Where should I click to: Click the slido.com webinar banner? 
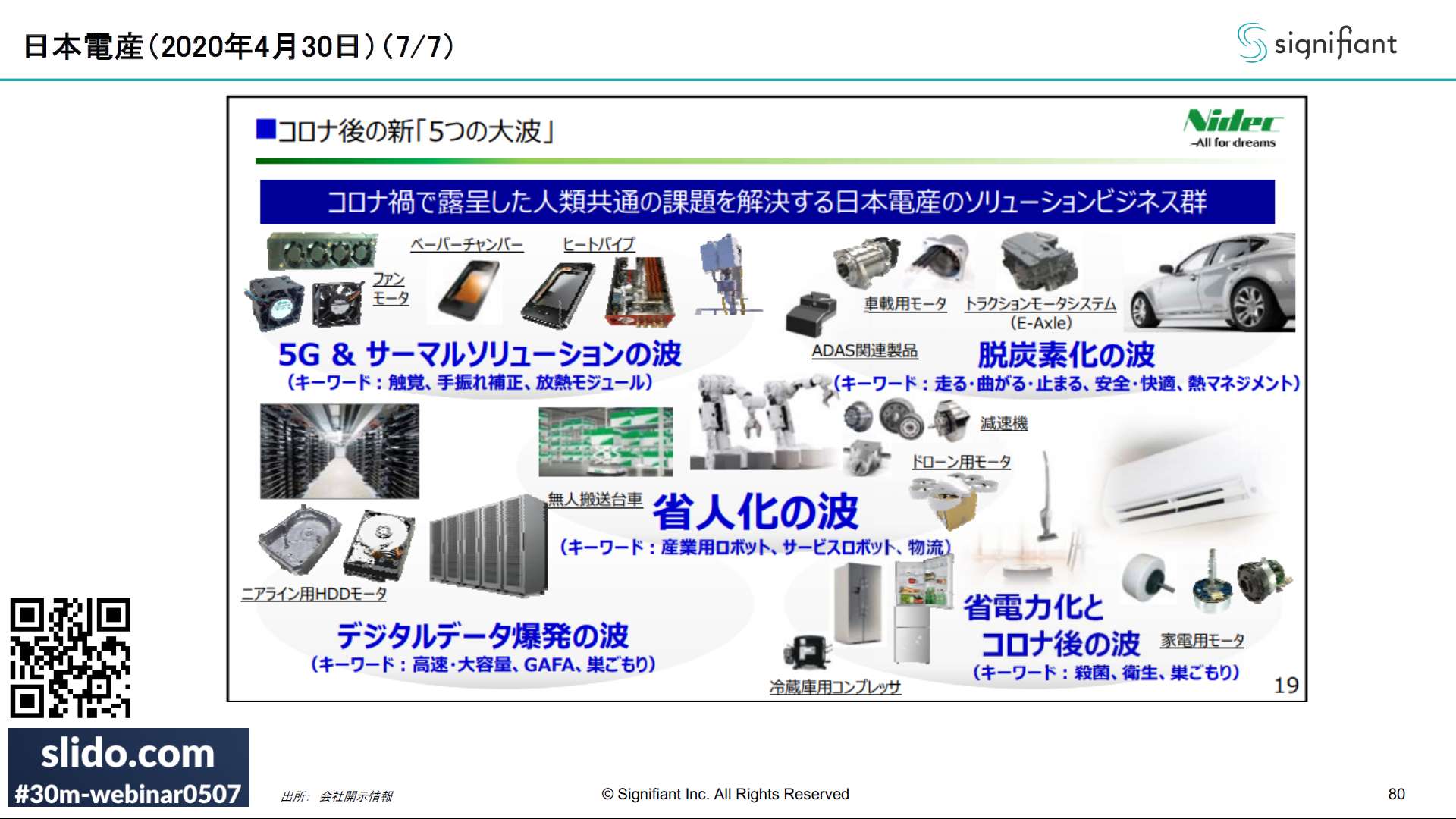(x=128, y=767)
